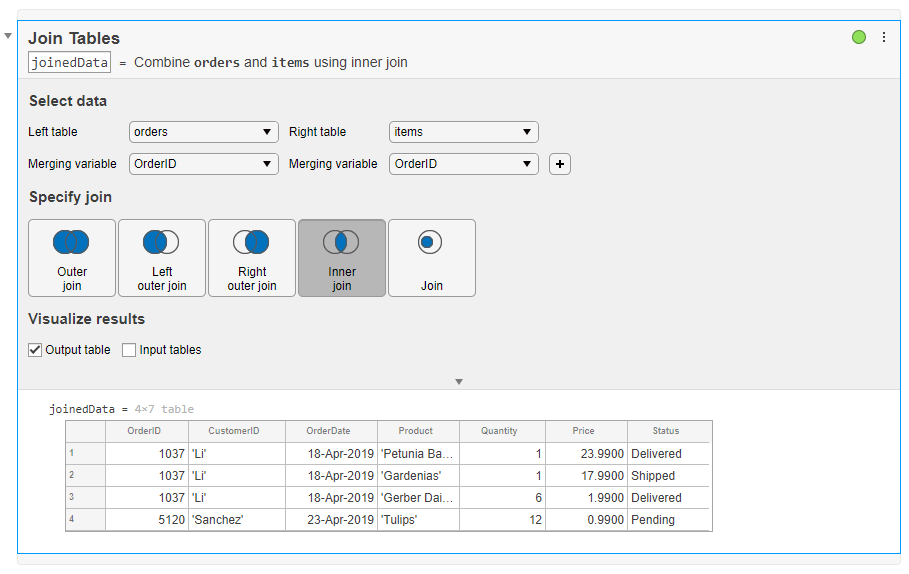Select the 'Sanchez' customer cell
This screenshot has height=574, width=909.
(237, 520)
